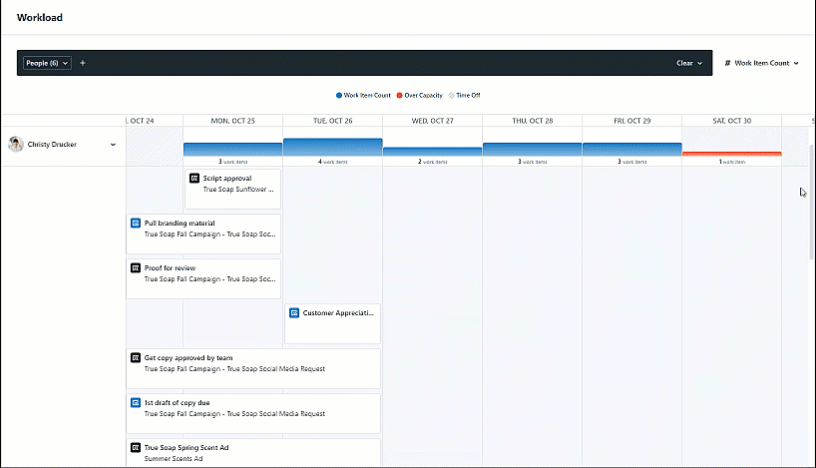Click the Summer Scents Ad subtitle text
This screenshot has height=468, width=816.
[173, 459]
